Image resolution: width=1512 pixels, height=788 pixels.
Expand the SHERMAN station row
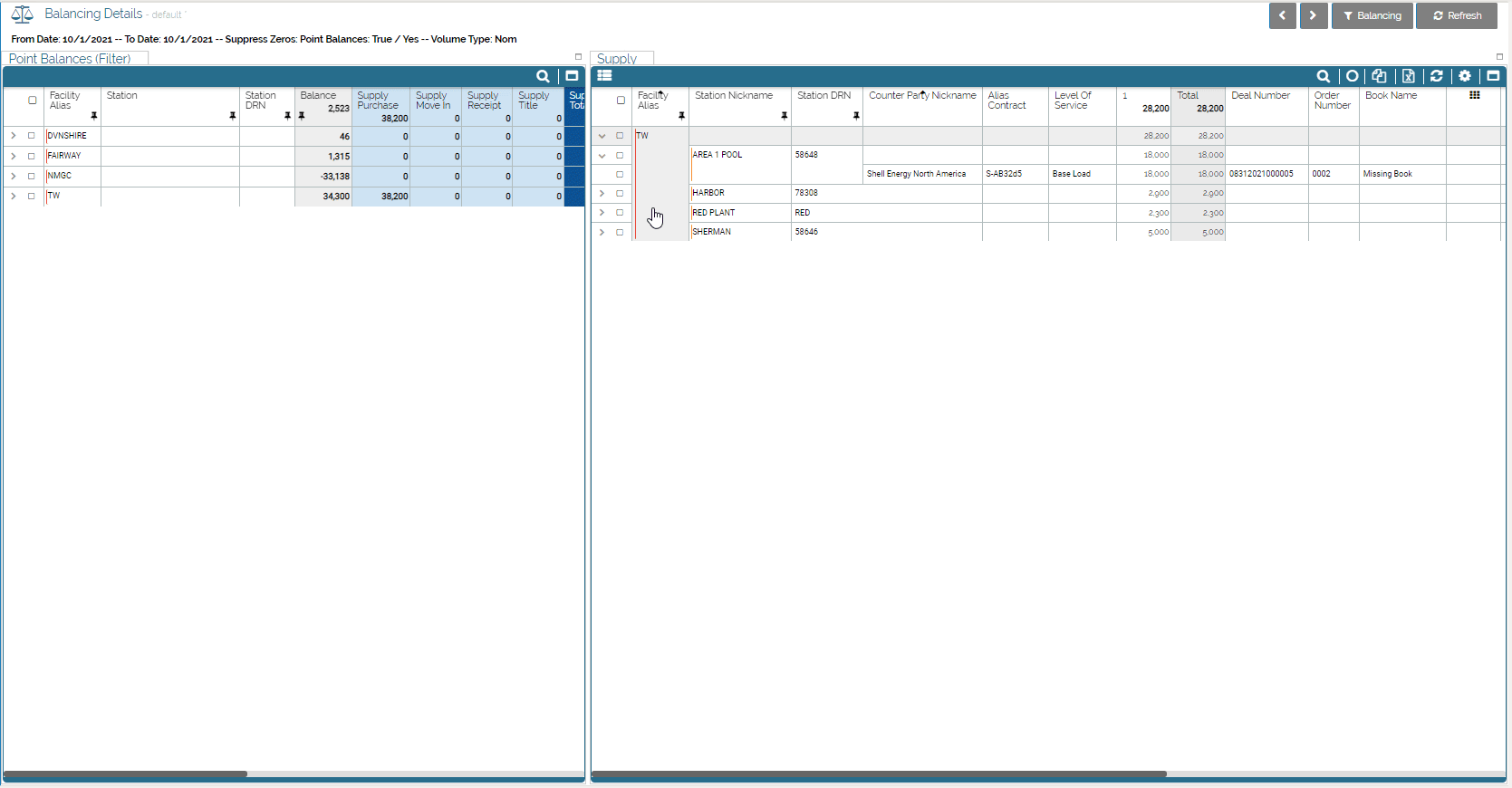pos(602,232)
